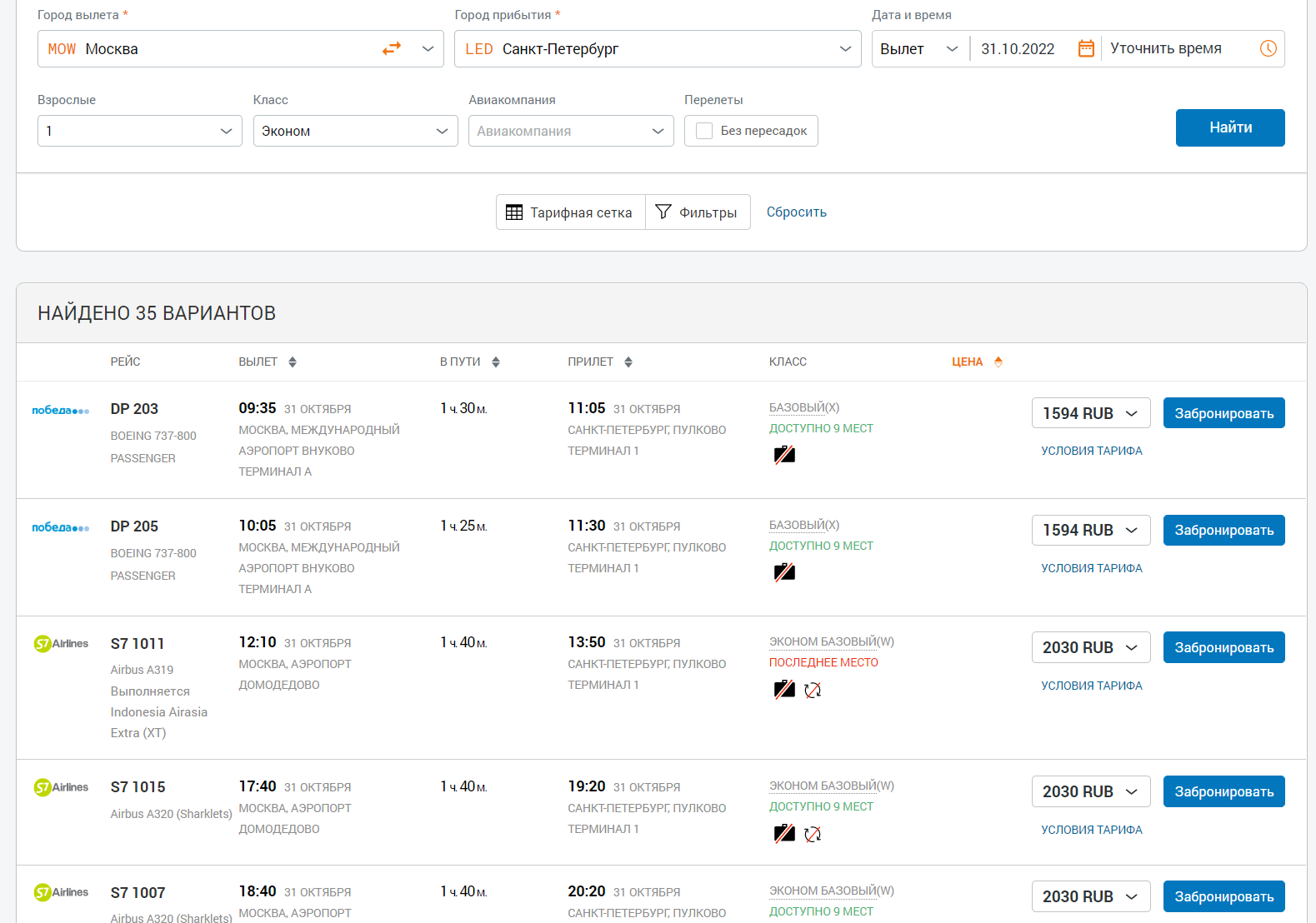
Task: Click non-refundable icon for flight S7 1015
Action: point(813,834)
